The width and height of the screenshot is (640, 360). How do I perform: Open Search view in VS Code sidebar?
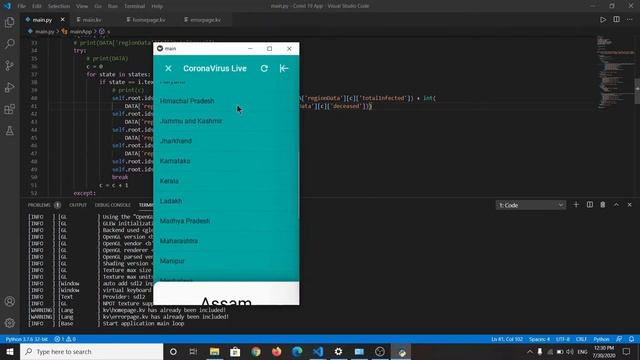(9, 44)
